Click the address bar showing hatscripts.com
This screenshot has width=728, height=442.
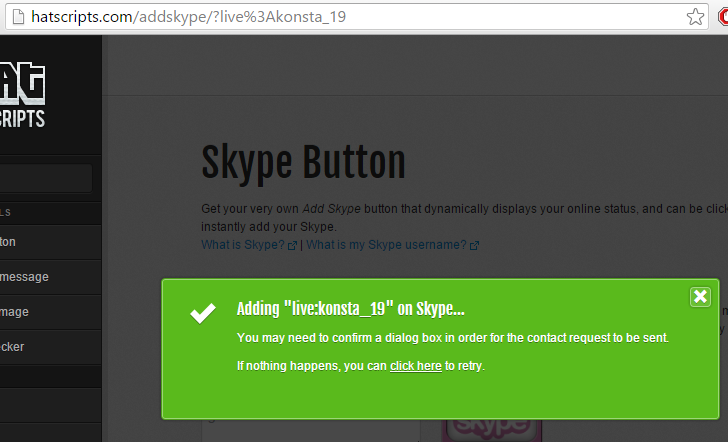(x=357, y=17)
